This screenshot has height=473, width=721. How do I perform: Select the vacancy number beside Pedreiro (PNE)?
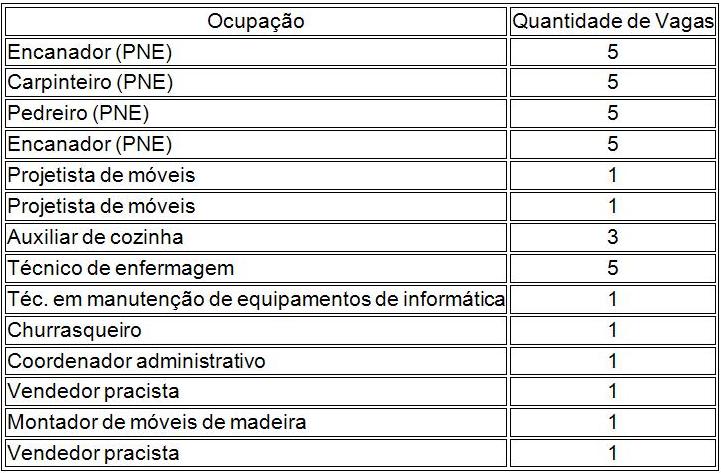tap(612, 114)
